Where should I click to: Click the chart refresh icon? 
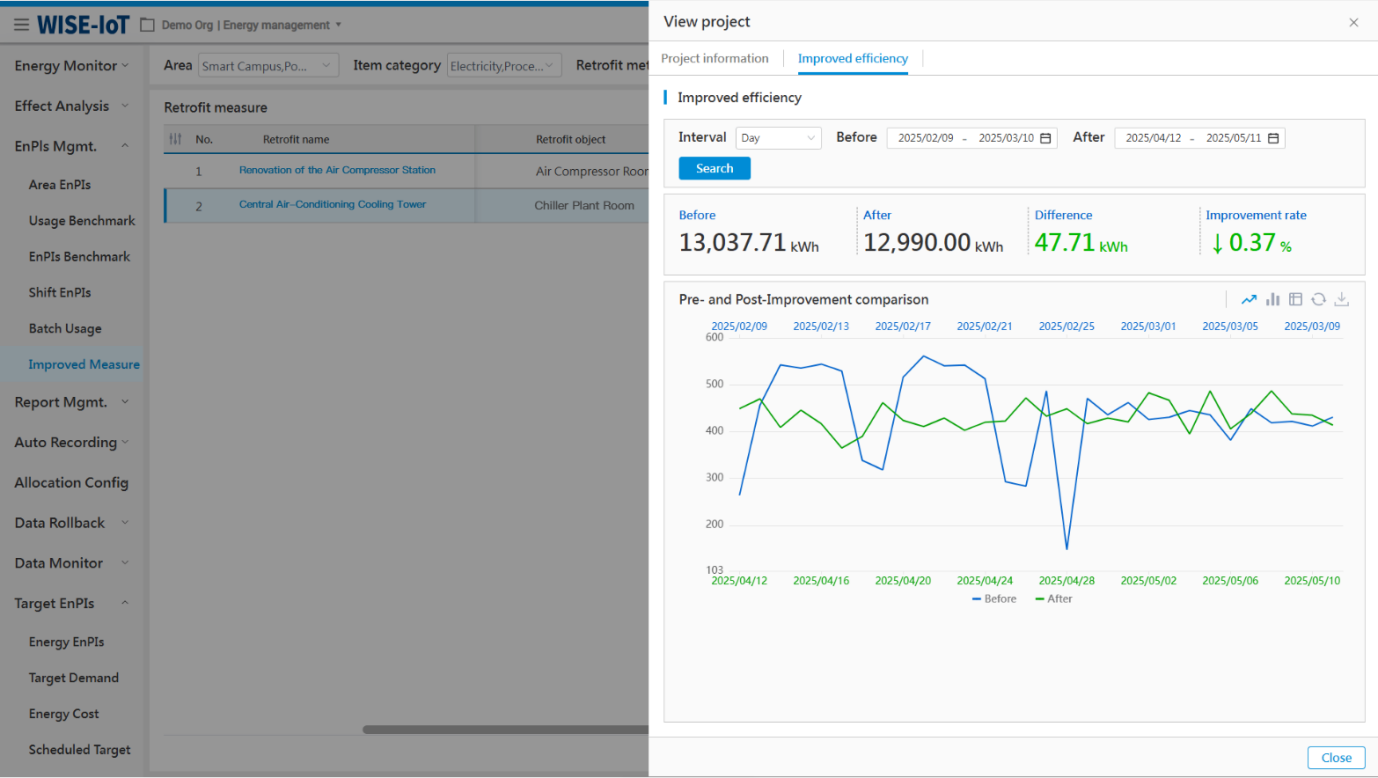click(x=1319, y=299)
